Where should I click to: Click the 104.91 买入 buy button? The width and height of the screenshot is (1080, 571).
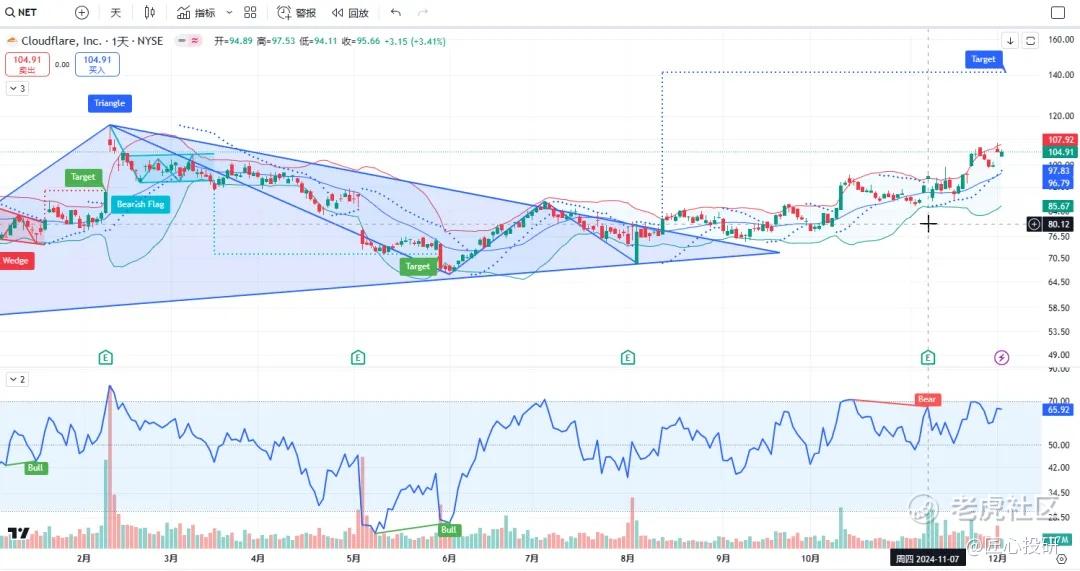pyautogui.click(x=97, y=64)
